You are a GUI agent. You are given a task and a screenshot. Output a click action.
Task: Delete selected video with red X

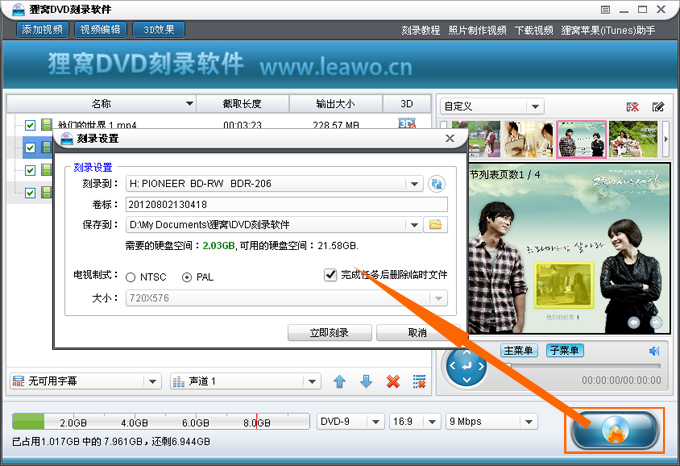(393, 381)
